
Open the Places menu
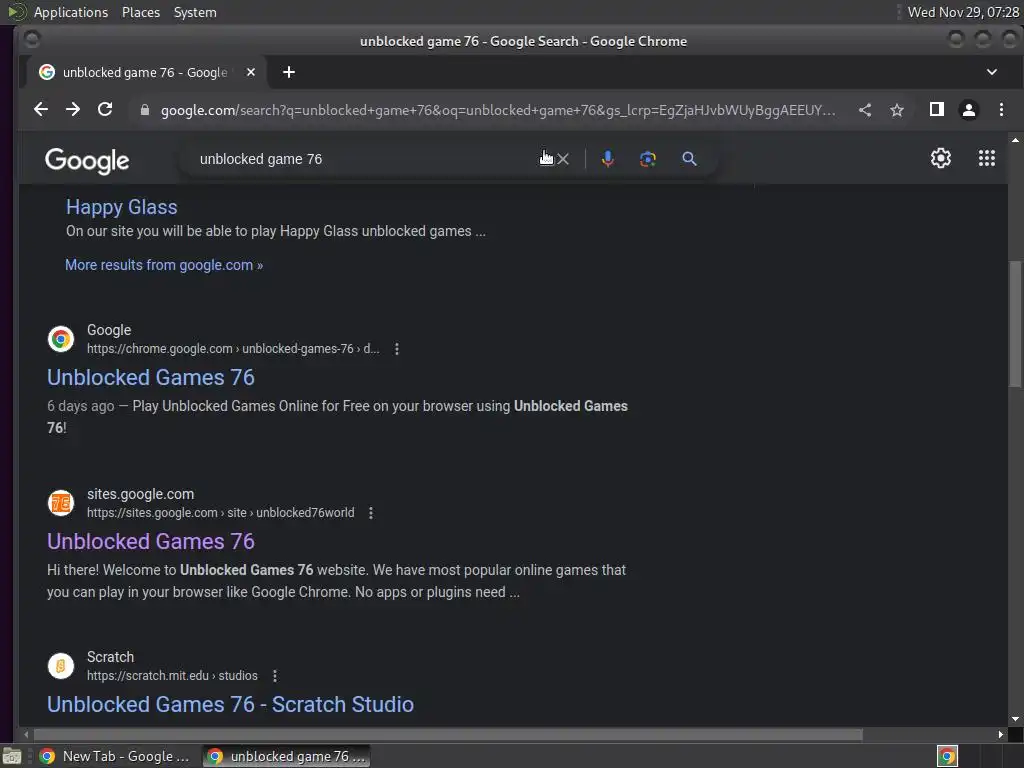pos(141,12)
